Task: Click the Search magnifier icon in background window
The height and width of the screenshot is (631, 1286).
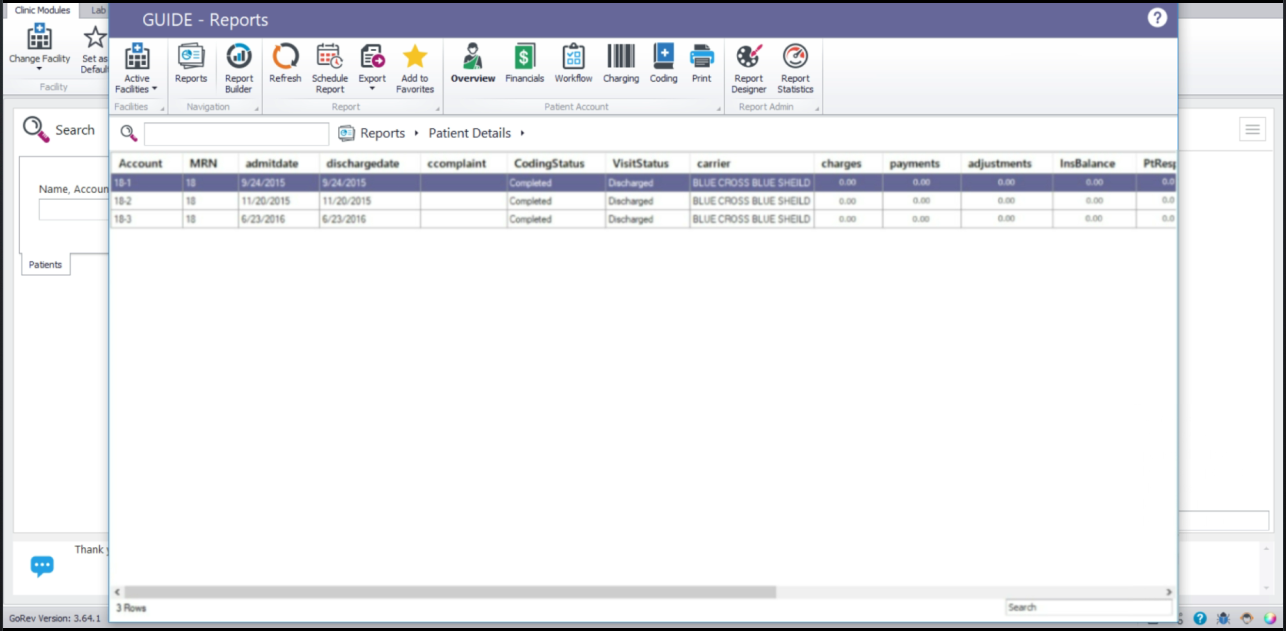Action: click(36, 130)
